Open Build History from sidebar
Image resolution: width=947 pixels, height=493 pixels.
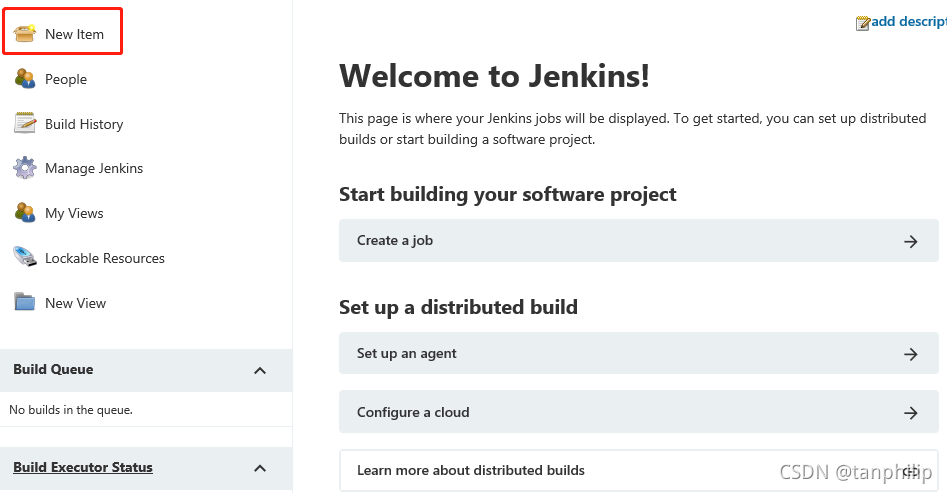tap(84, 124)
